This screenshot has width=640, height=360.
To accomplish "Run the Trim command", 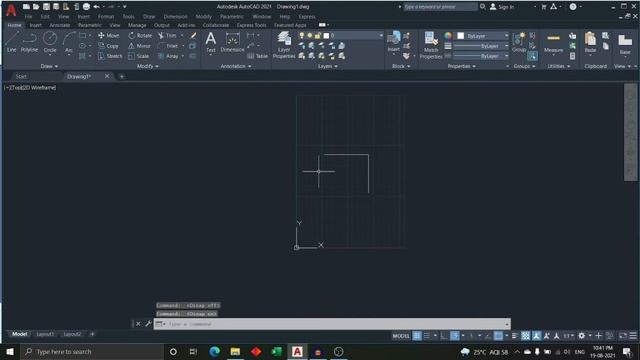I will 167,36.
